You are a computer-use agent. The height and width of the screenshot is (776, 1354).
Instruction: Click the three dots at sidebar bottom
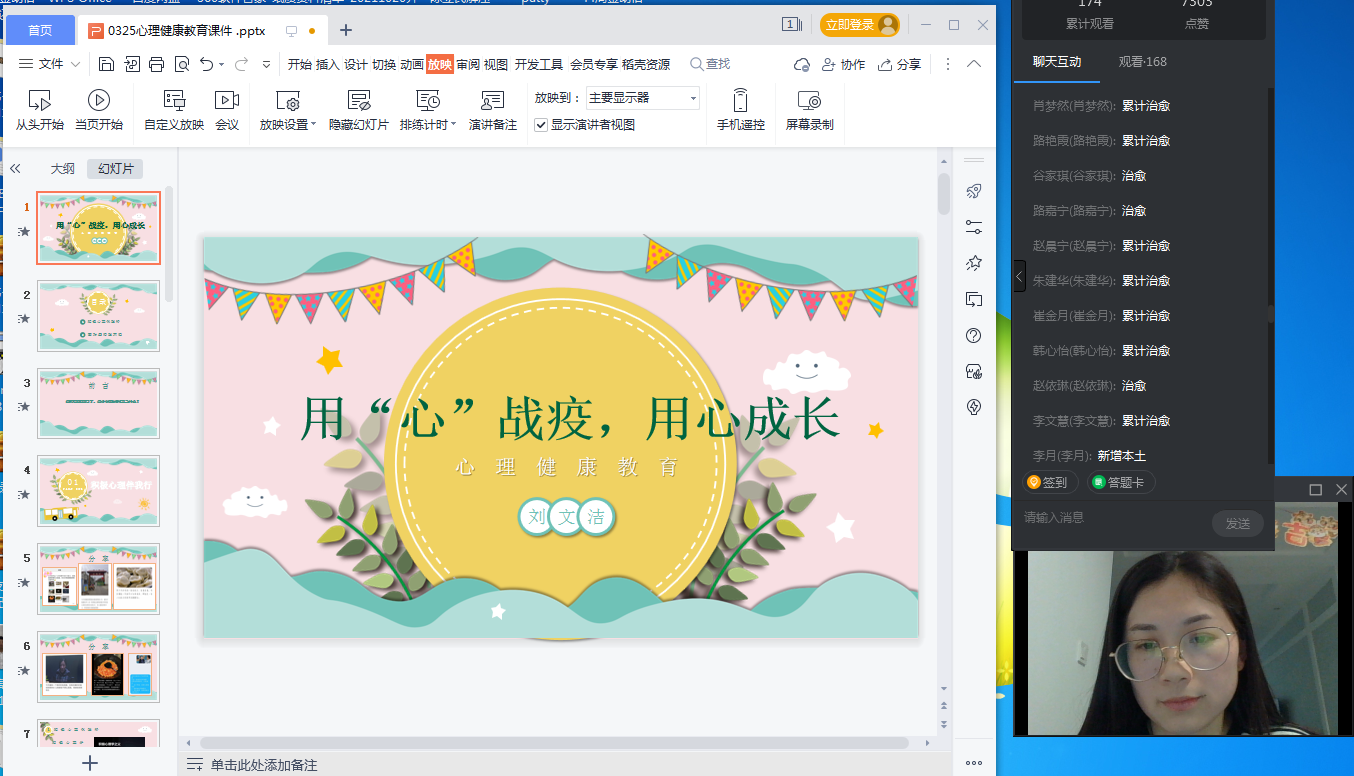(974, 763)
